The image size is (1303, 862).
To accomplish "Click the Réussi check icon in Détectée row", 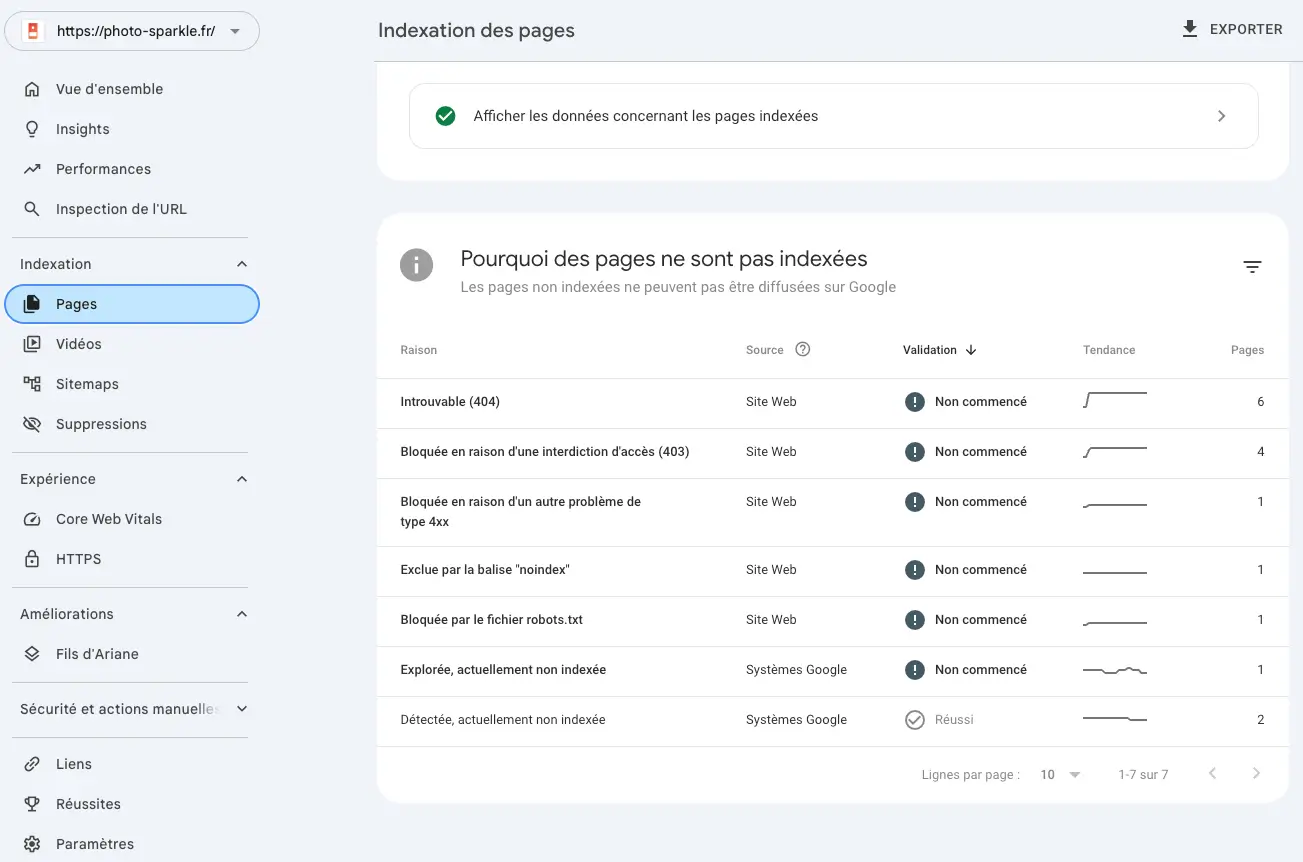I will (914, 720).
